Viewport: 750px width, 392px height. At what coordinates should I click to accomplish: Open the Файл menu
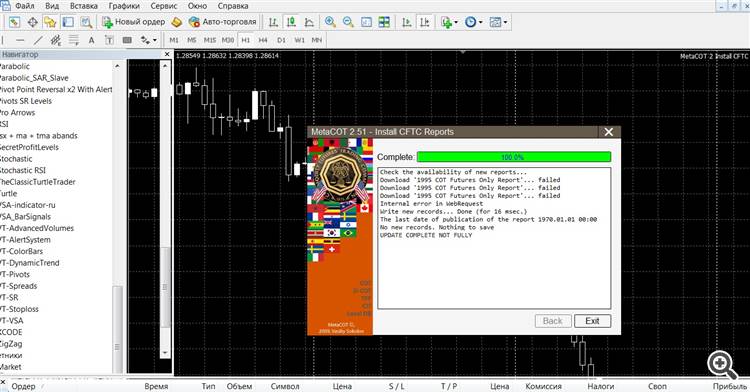click(x=24, y=6)
